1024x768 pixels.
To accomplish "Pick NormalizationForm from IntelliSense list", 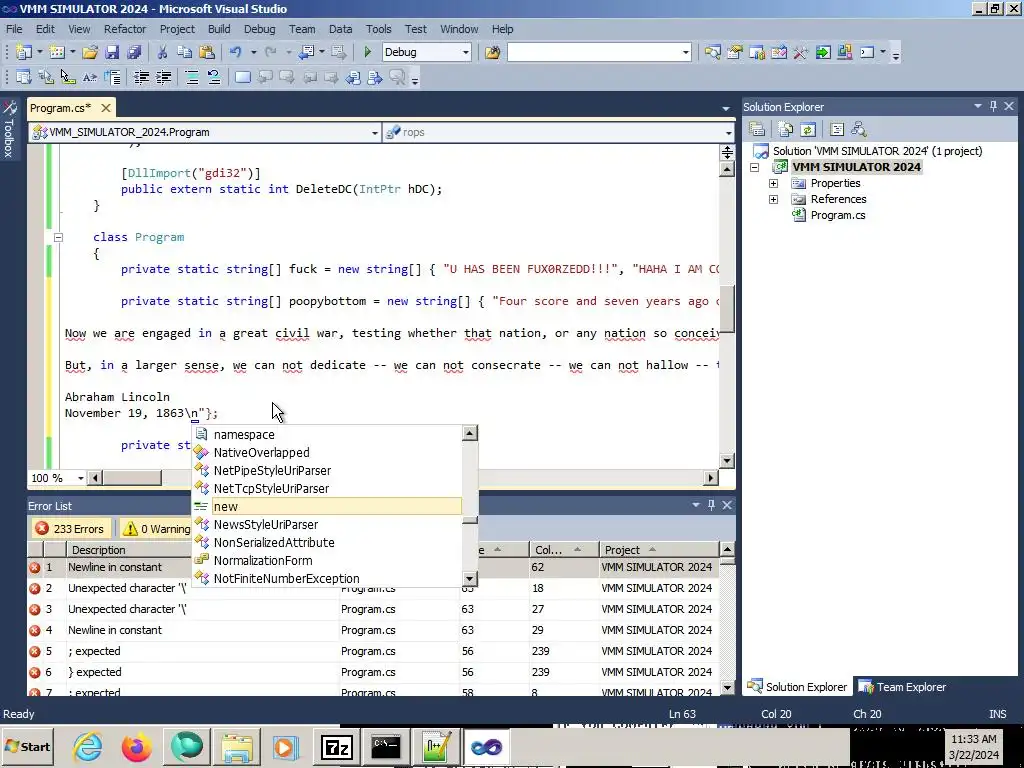I will 327,560.
